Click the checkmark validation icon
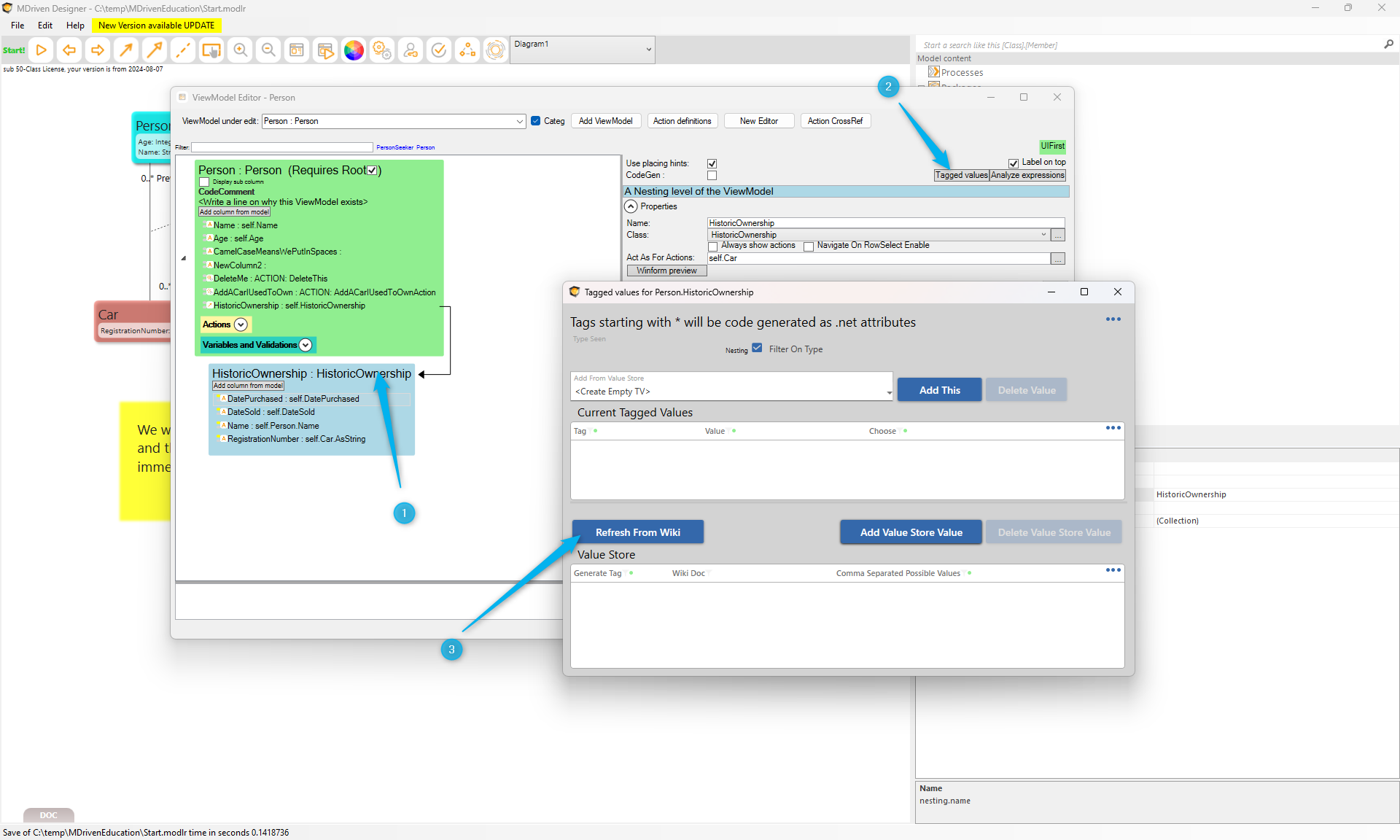The image size is (1400, 840). [439, 50]
